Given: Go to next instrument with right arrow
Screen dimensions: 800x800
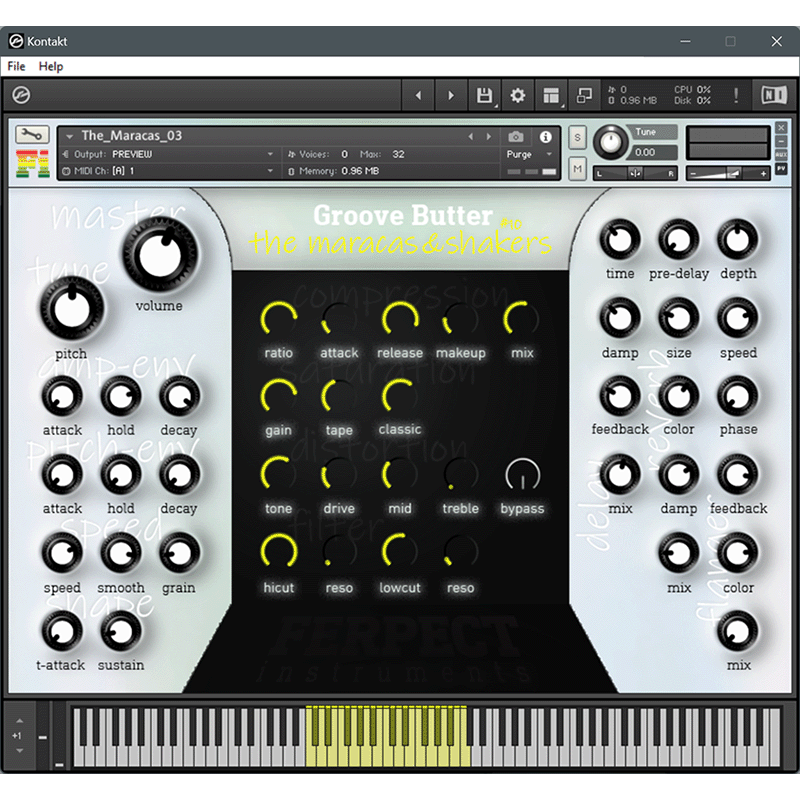Looking at the screenshot, I should 451,95.
